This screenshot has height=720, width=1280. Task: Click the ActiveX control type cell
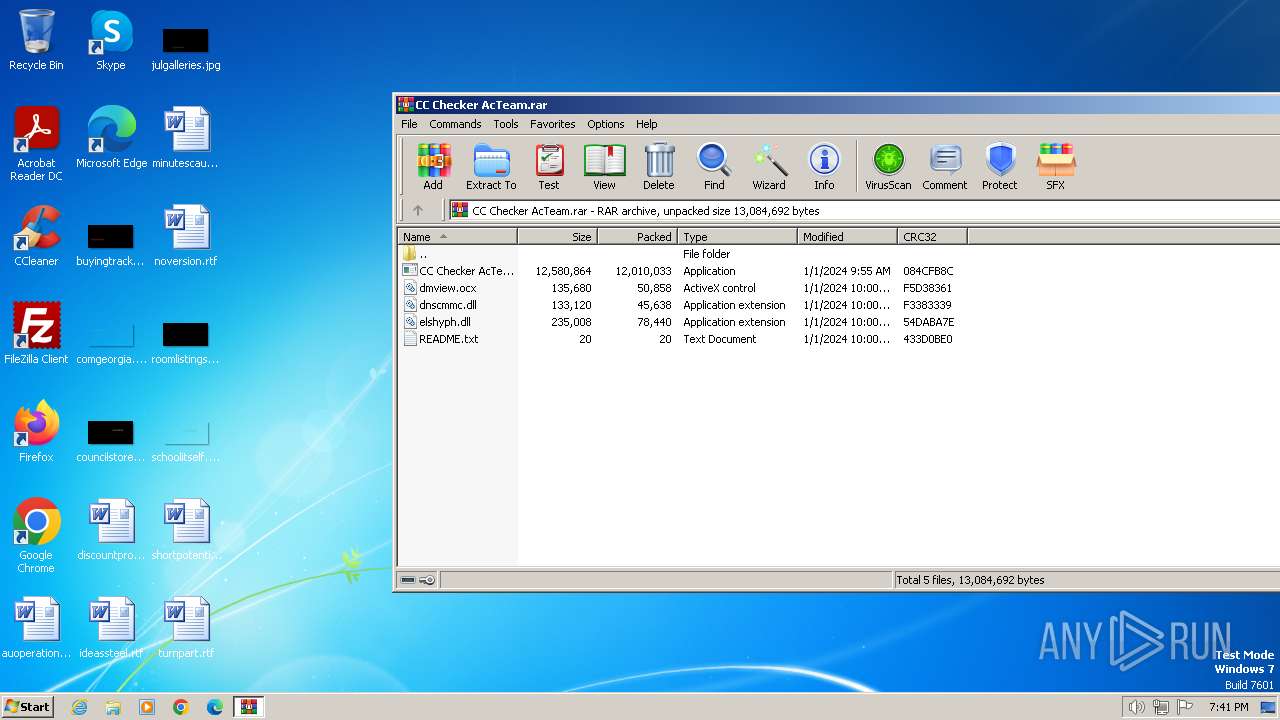click(719, 288)
